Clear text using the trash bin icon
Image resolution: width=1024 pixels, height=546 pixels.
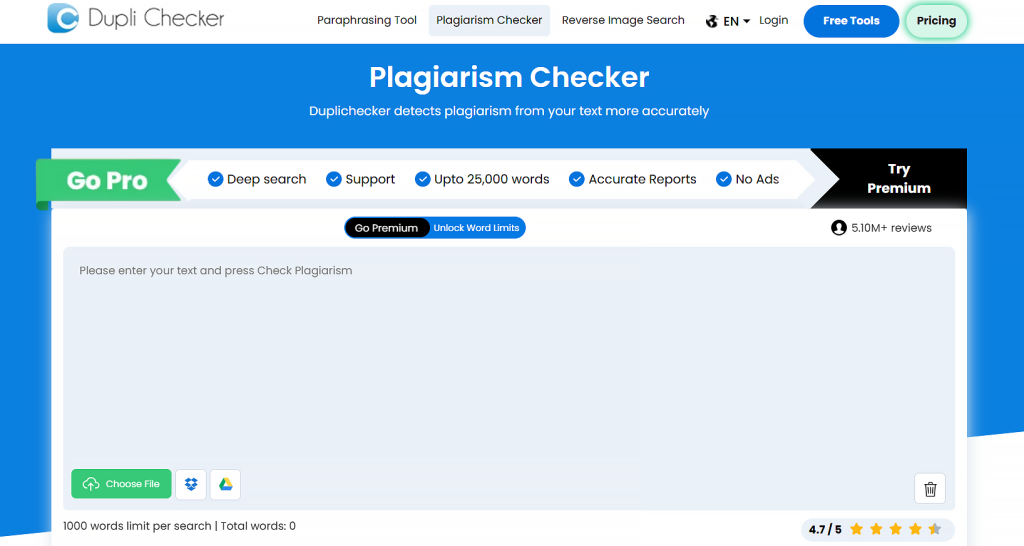[x=930, y=489]
